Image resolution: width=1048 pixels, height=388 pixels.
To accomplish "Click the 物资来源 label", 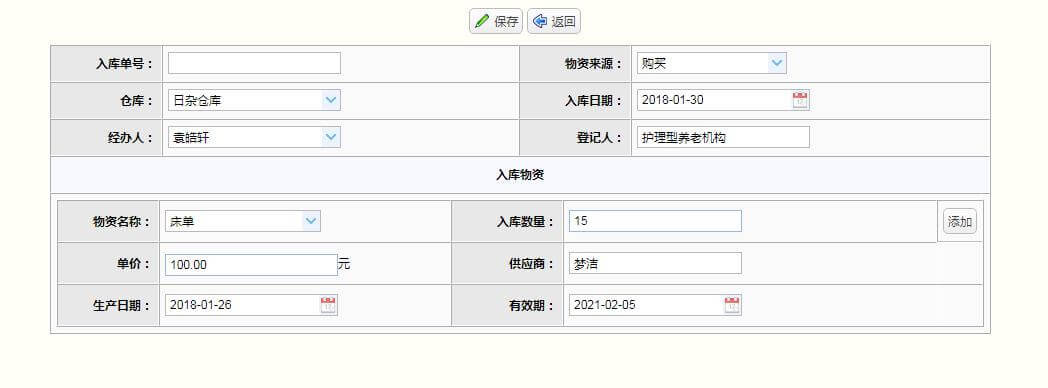I will [594, 64].
